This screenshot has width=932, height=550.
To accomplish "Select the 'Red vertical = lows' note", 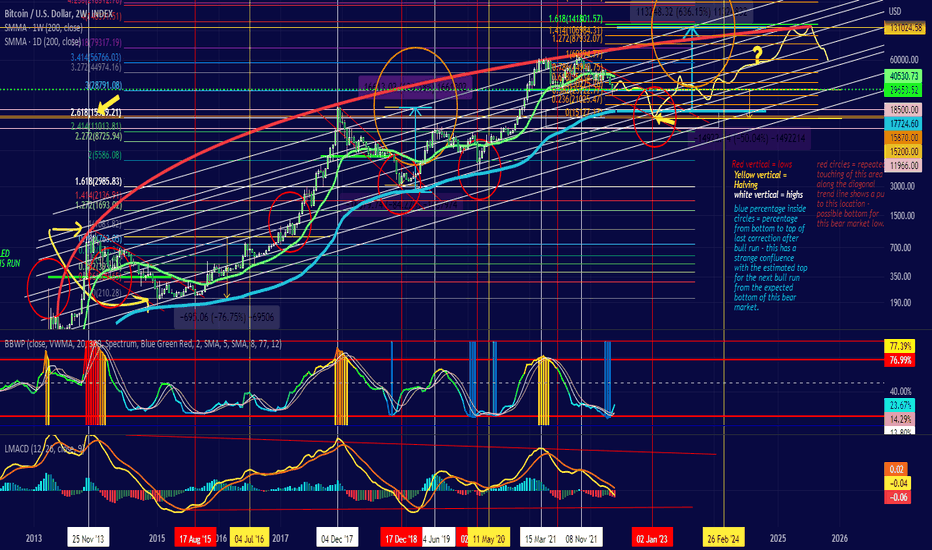I will click(761, 164).
